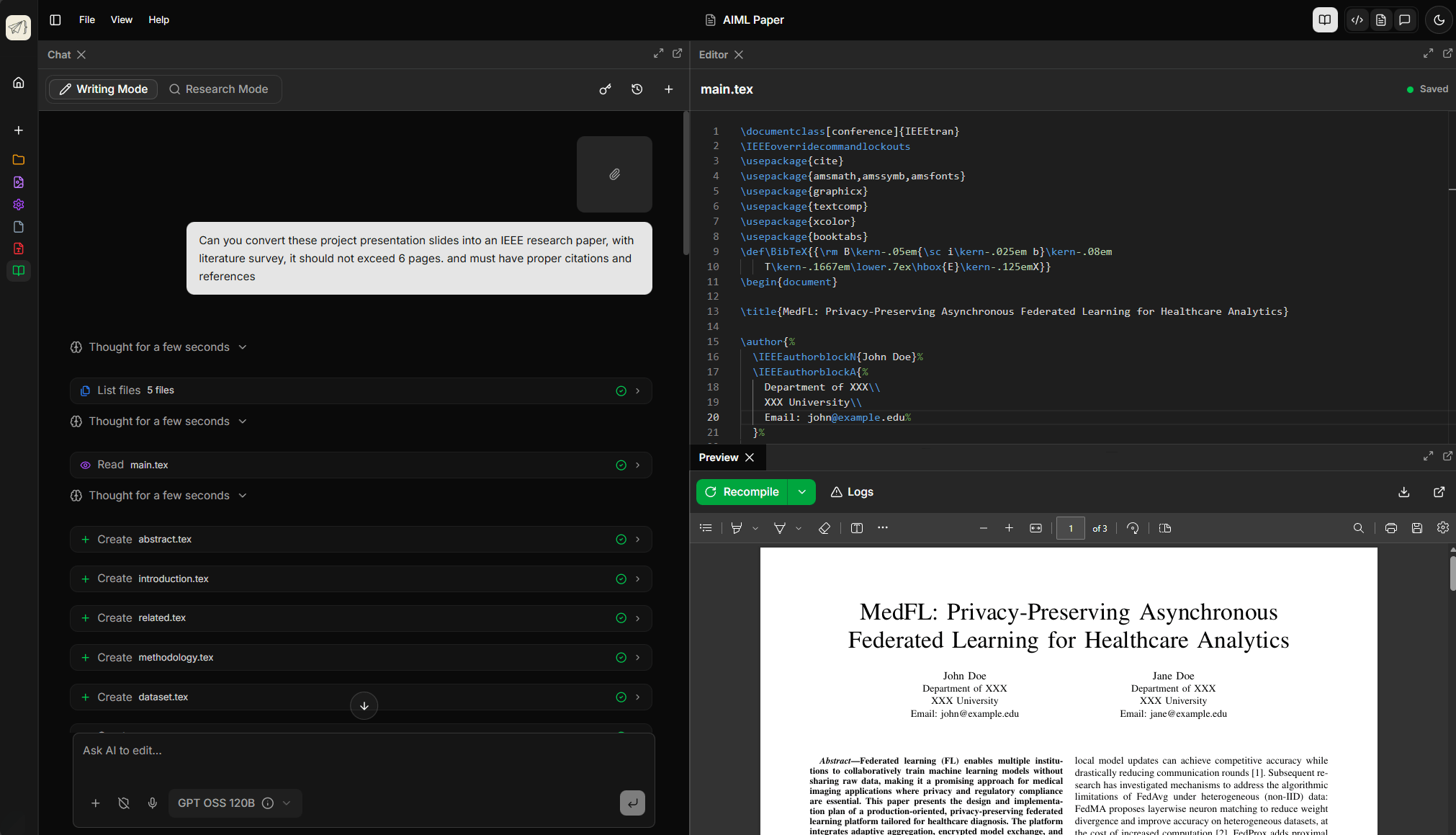Open the View menu
Viewport: 1456px width, 835px height.
click(121, 20)
